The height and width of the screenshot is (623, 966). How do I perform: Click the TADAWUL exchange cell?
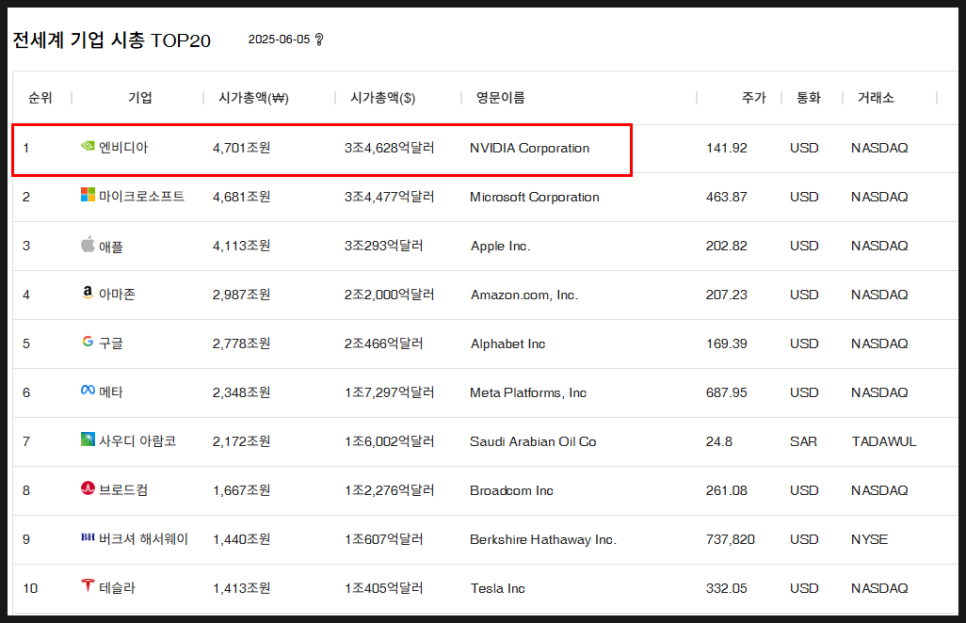884,442
